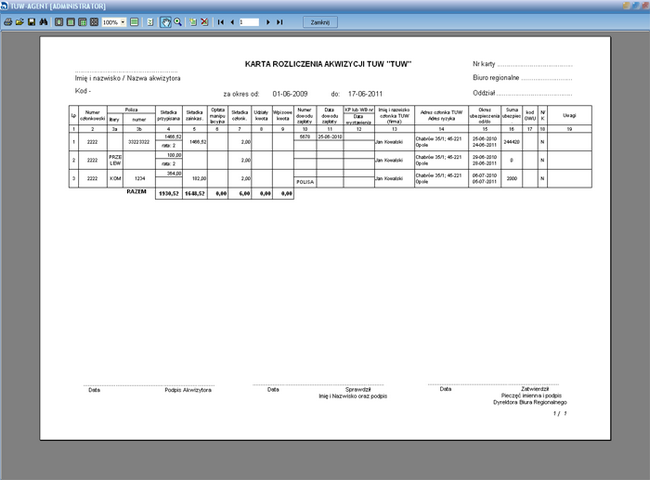
Task: Click the Zamknij button
Action: pyautogui.click(x=320, y=22)
